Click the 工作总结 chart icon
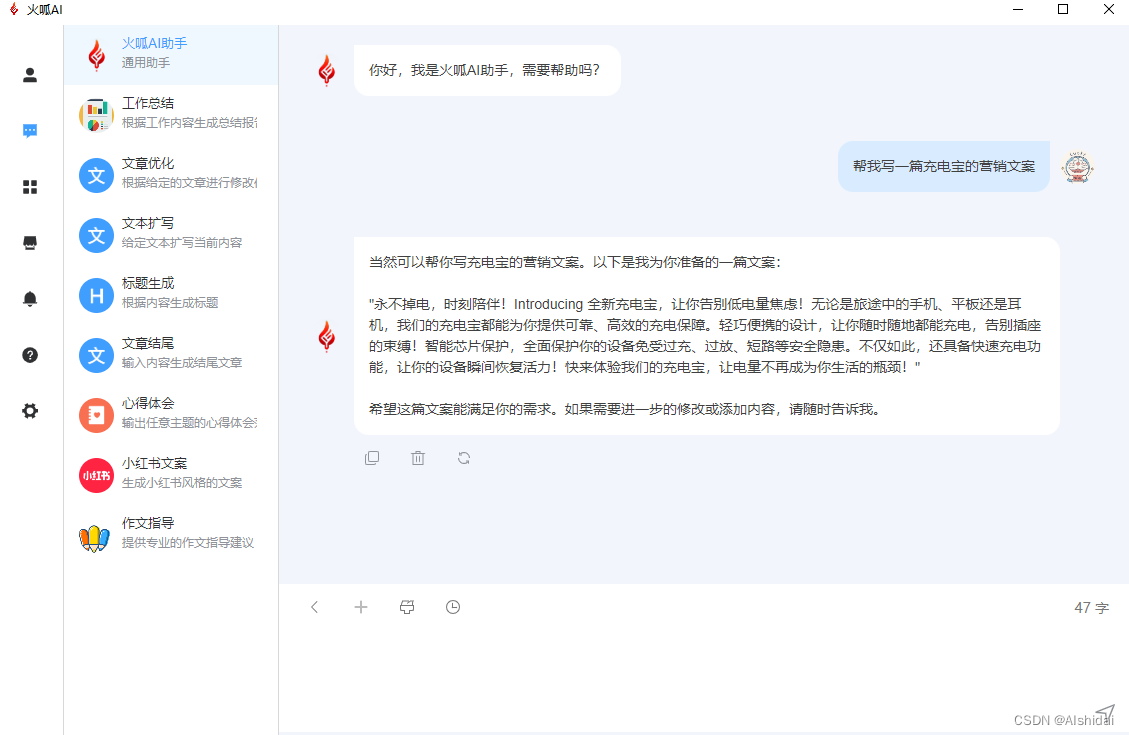Viewport: 1129px width, 735px height. [x=96, y=115]
